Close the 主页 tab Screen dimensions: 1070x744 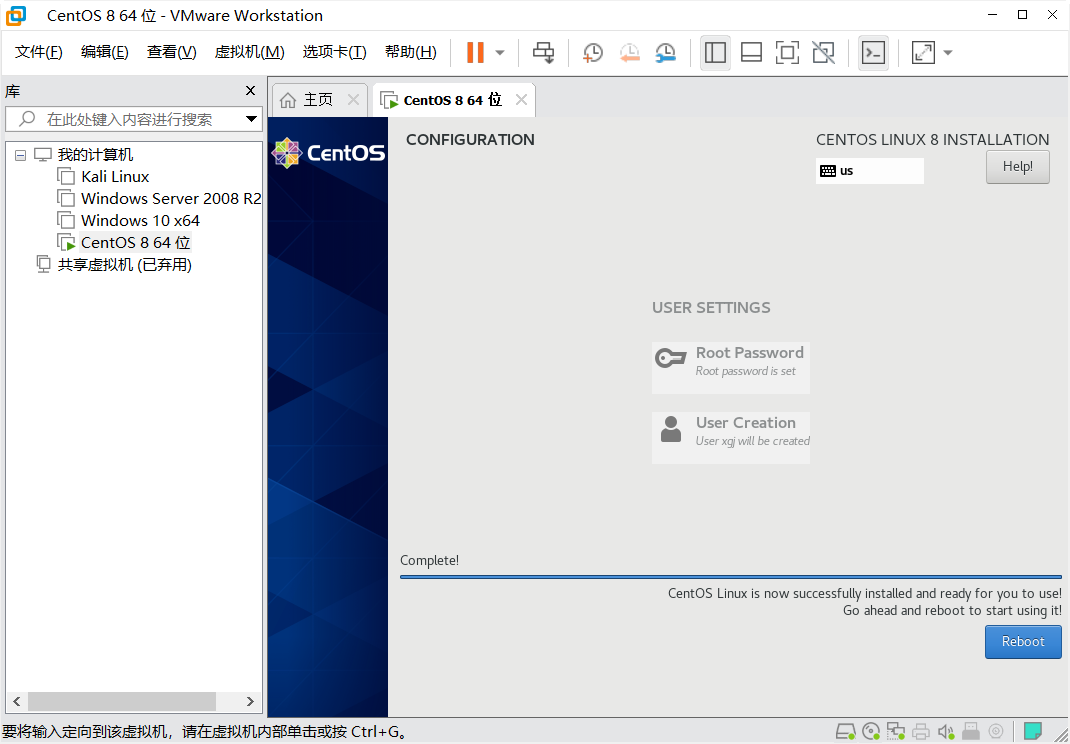click(x=353, y=100)
